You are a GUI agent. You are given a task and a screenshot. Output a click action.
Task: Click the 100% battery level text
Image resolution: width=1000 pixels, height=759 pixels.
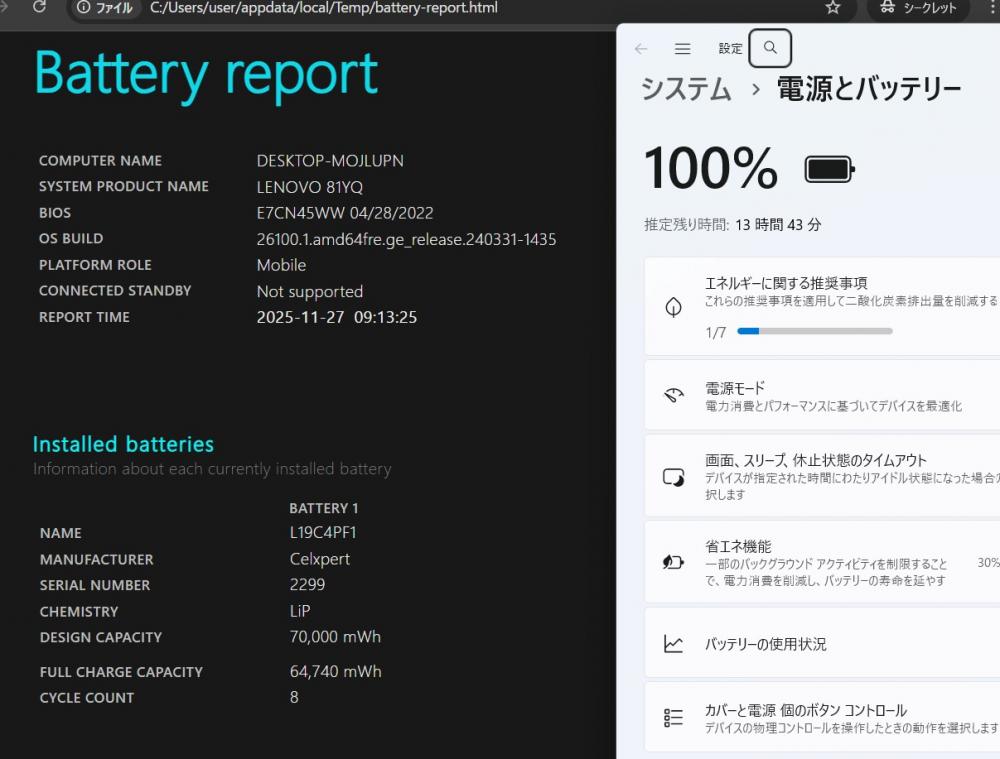[x=710, y=168]
